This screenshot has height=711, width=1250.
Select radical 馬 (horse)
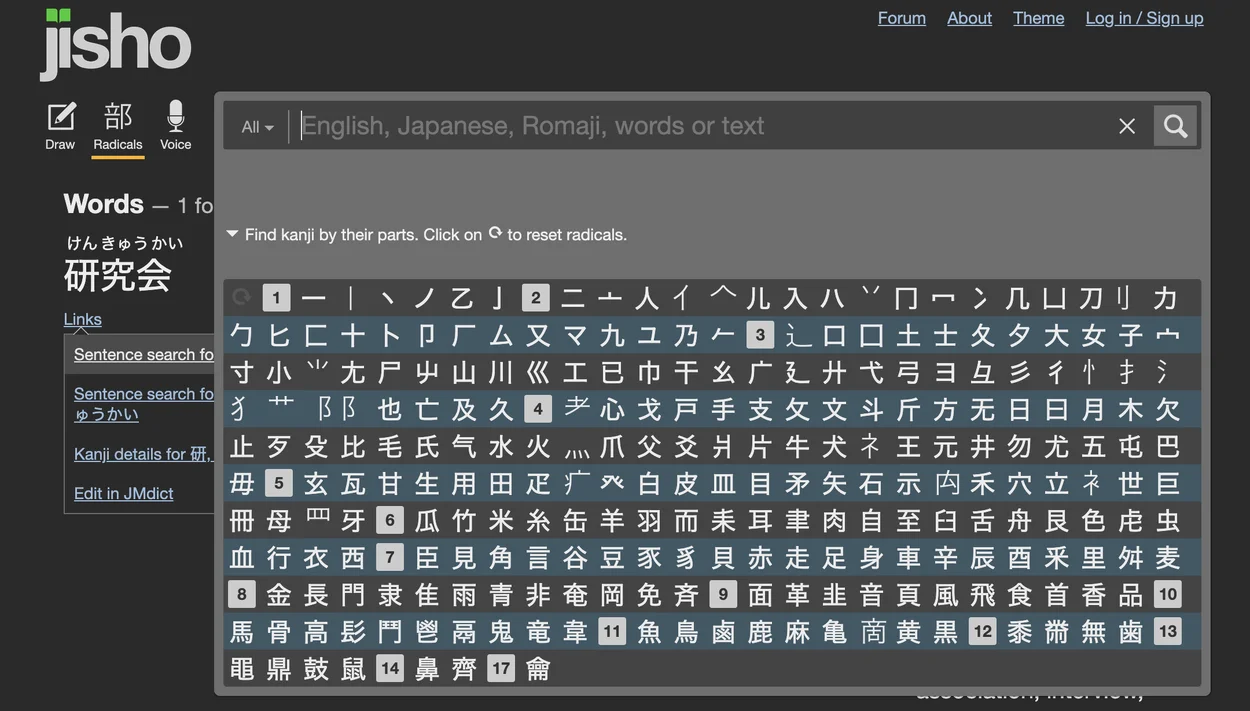coord(241,631)
